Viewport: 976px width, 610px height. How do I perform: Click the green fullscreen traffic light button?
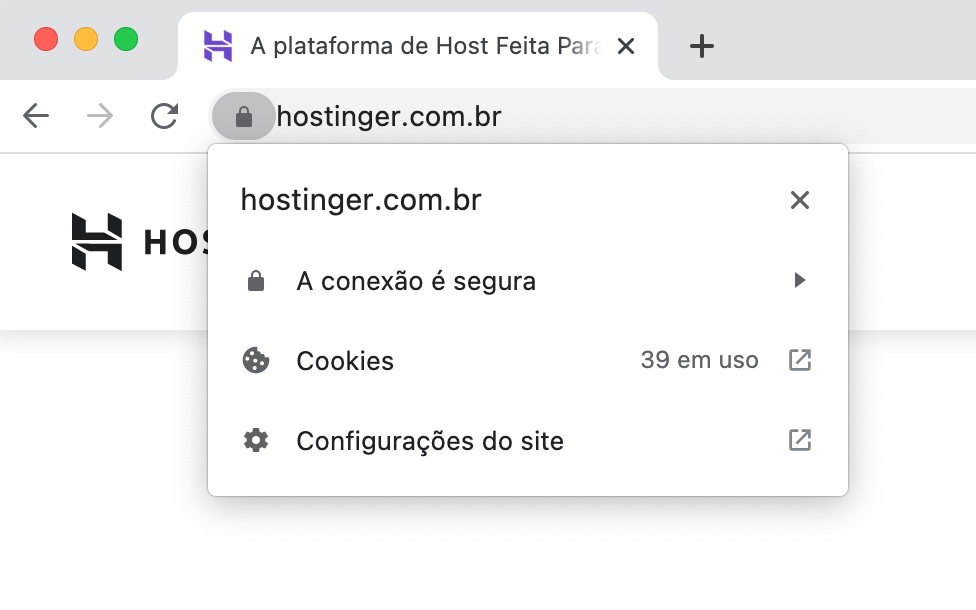[126, 38]
